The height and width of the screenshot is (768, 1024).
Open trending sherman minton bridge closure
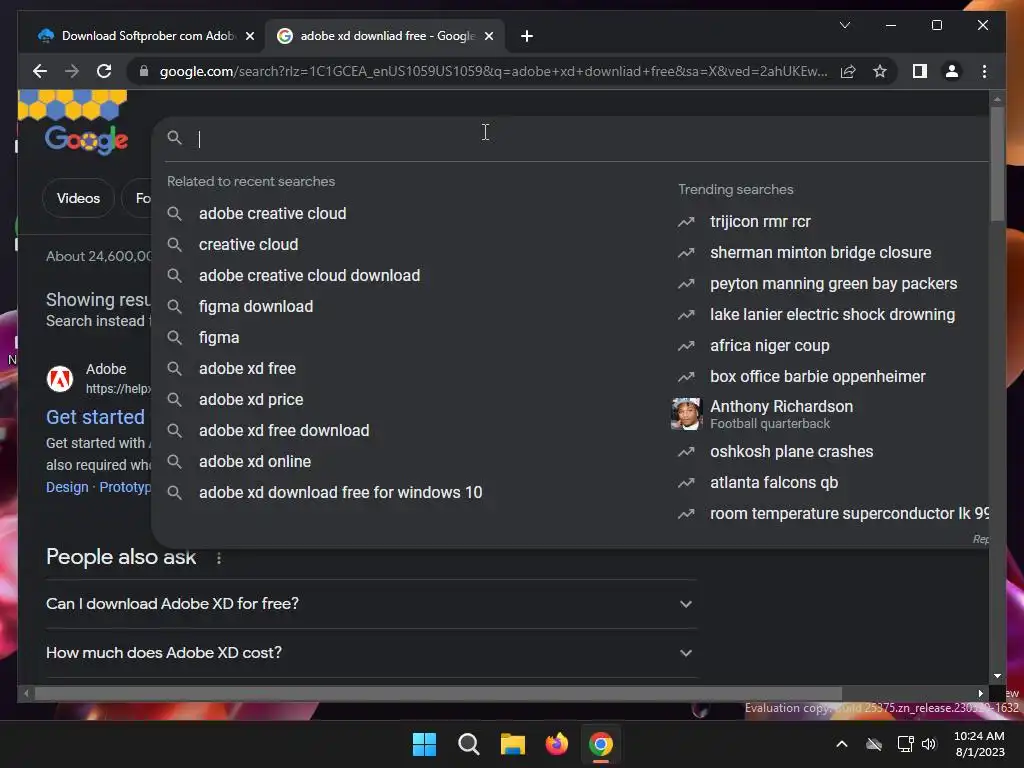pos(820,253)
